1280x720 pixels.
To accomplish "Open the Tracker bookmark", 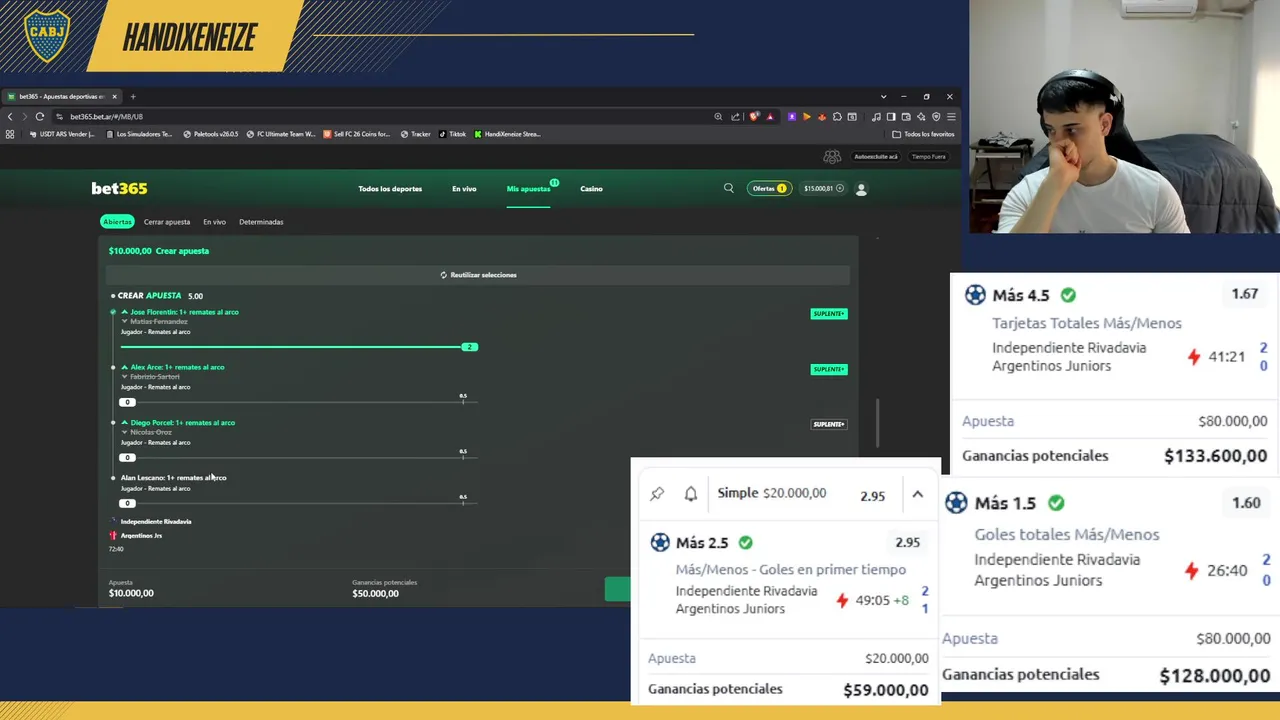I will coord(415,134).
